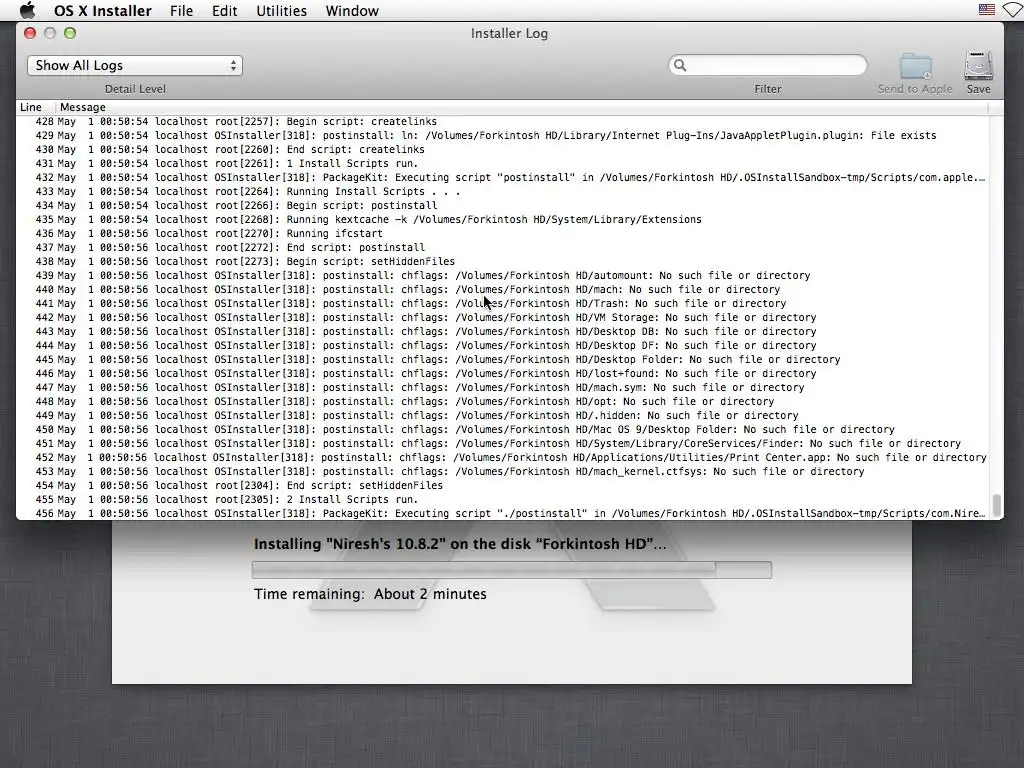The image size is (1024, 768).
Task: Select line 429 JavaAppletPlugin File exists entry
Action: 503,135
